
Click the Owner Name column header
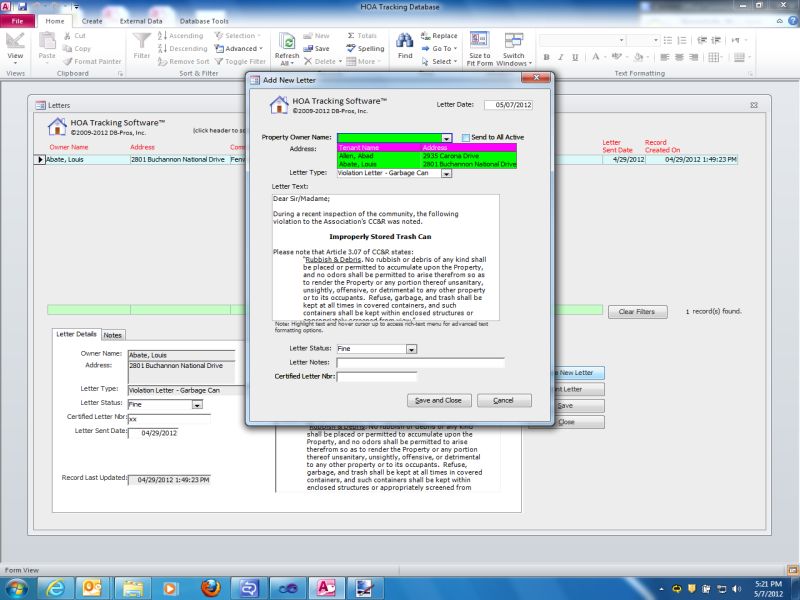click(x=68, y=147)
